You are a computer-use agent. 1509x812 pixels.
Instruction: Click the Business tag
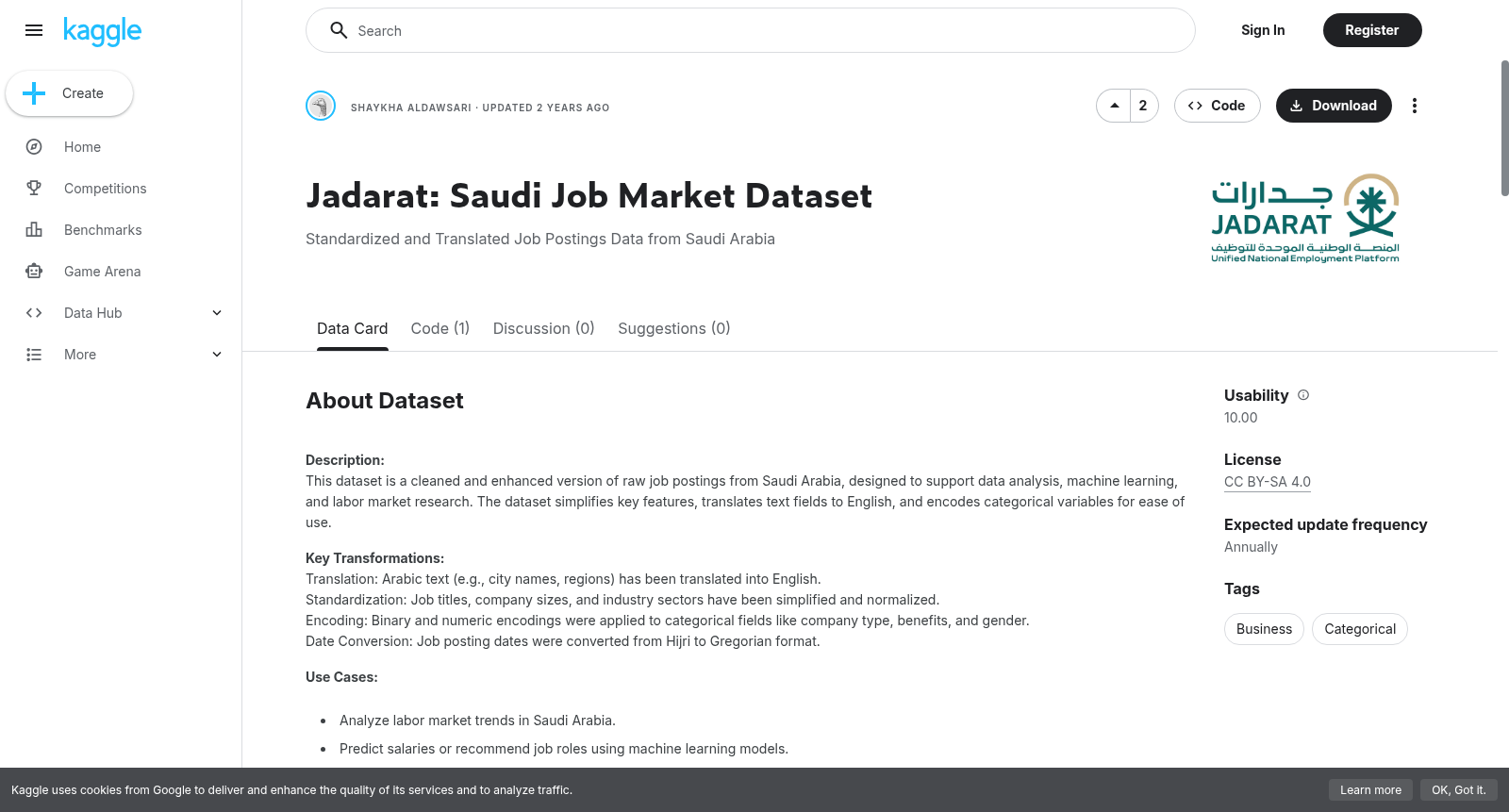[x=1264, y=629]
